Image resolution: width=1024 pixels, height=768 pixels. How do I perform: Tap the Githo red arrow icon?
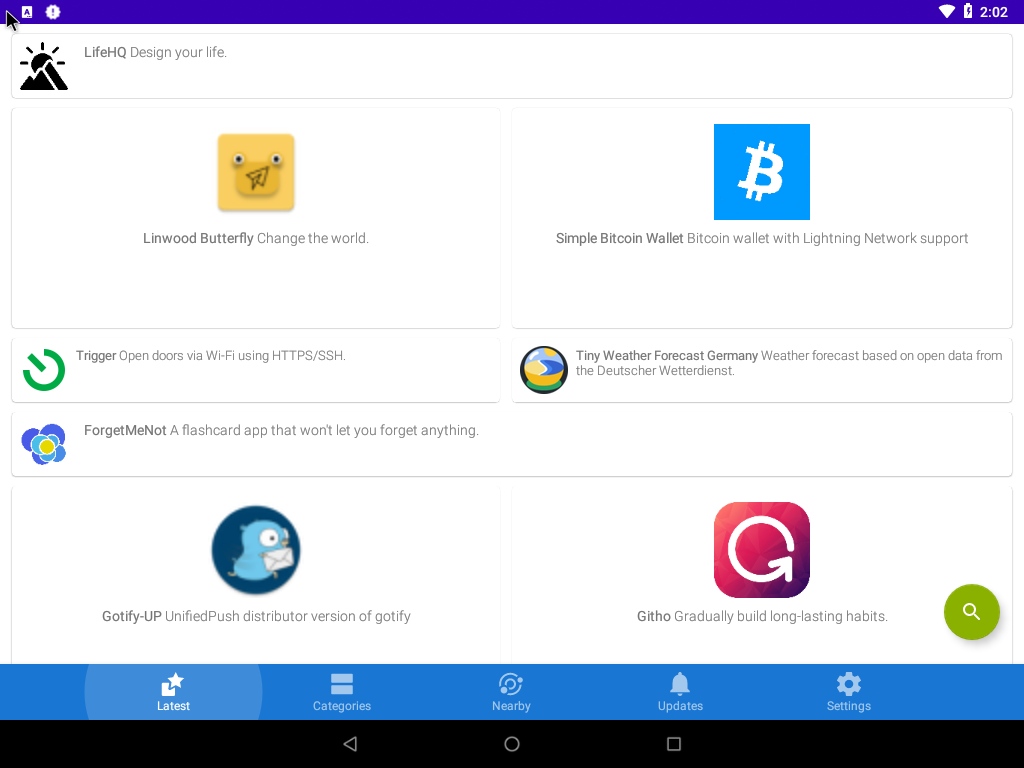click(761, 550)
